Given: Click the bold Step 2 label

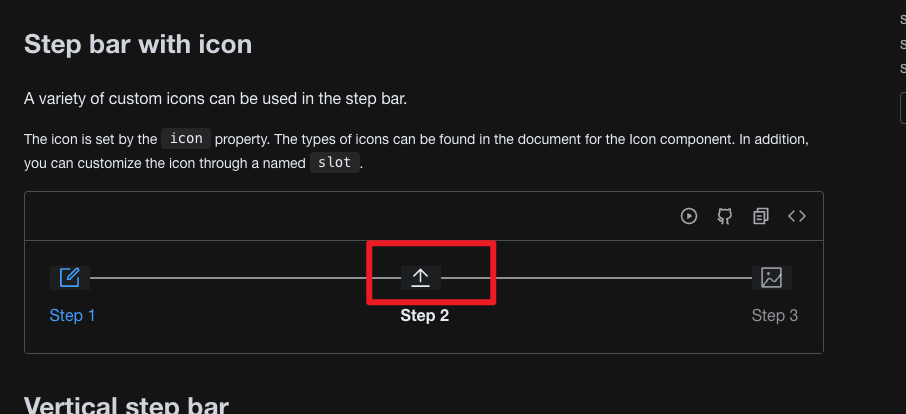Looking at the screenshot, I should (425, 316).
